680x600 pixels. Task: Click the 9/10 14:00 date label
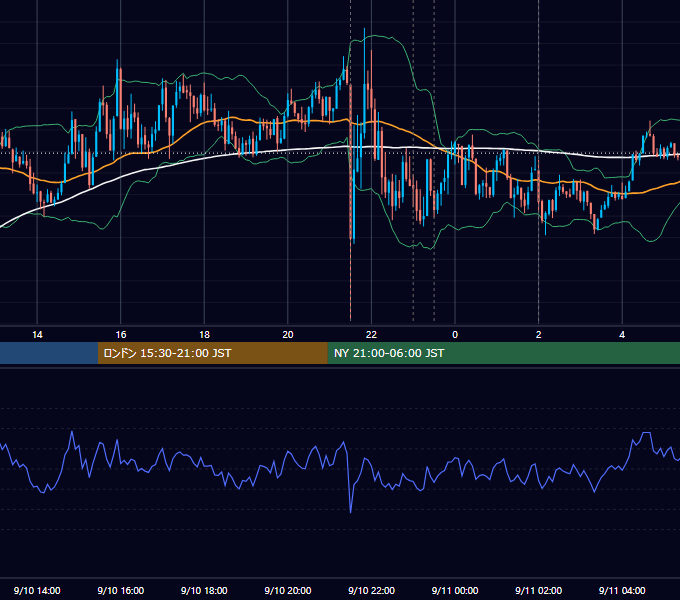[37, 590]
